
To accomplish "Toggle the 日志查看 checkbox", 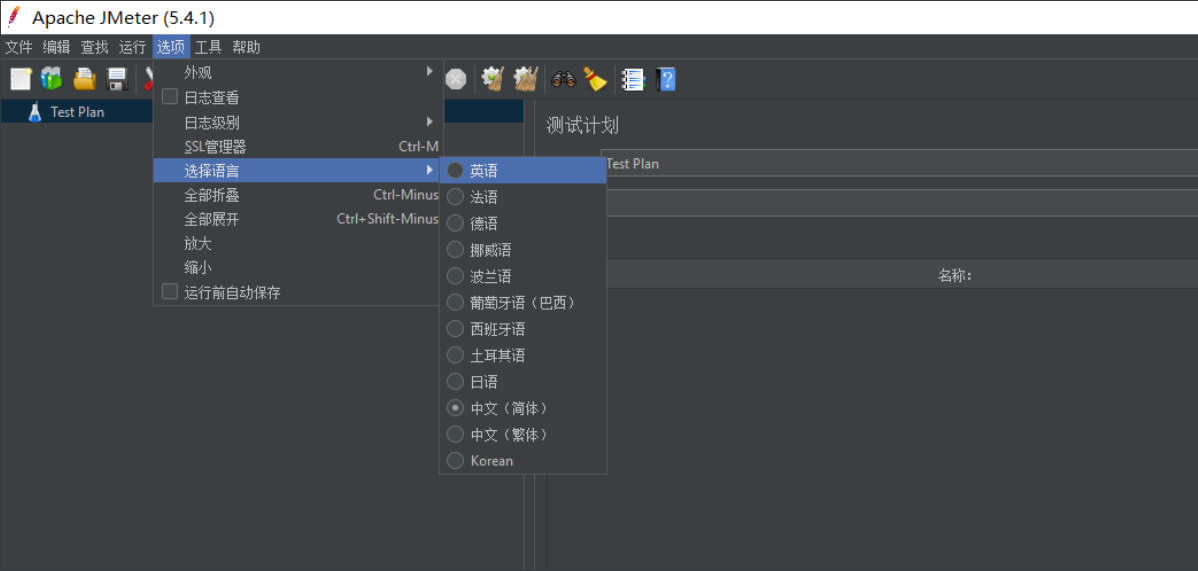I will pos(170,97).
